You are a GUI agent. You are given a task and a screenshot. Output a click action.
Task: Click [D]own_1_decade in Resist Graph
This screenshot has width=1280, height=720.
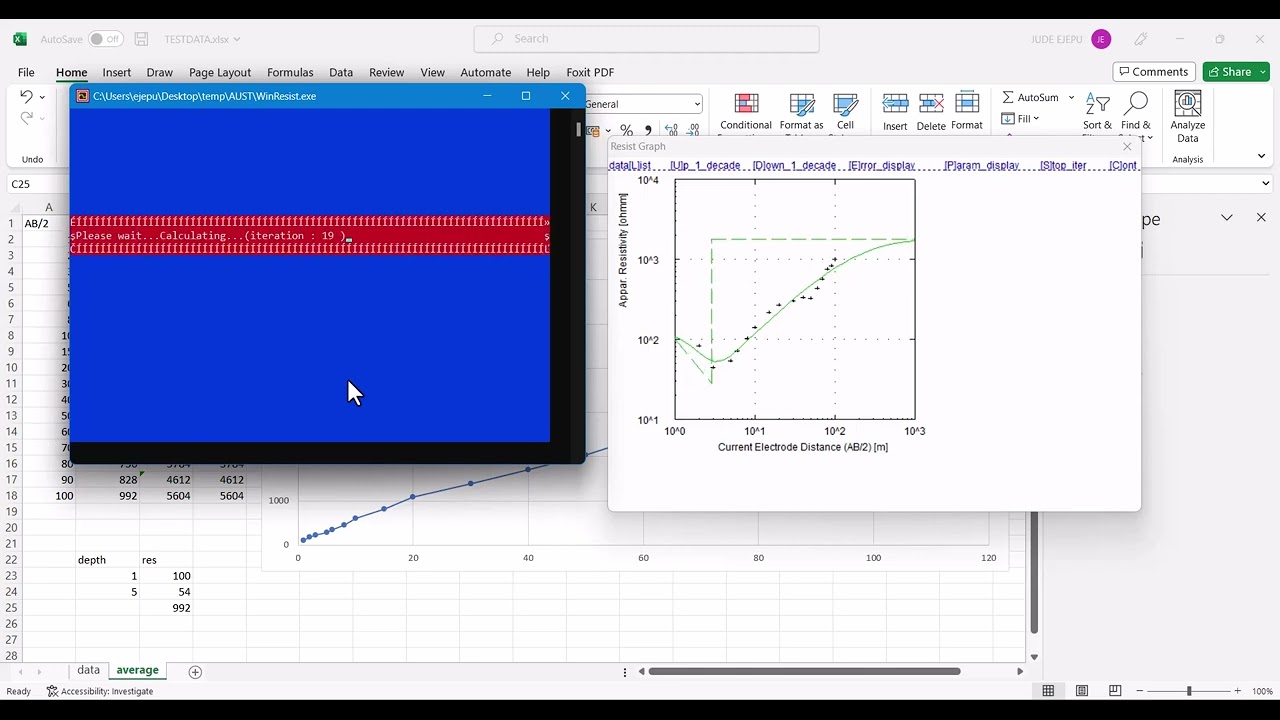pos(794,165)
